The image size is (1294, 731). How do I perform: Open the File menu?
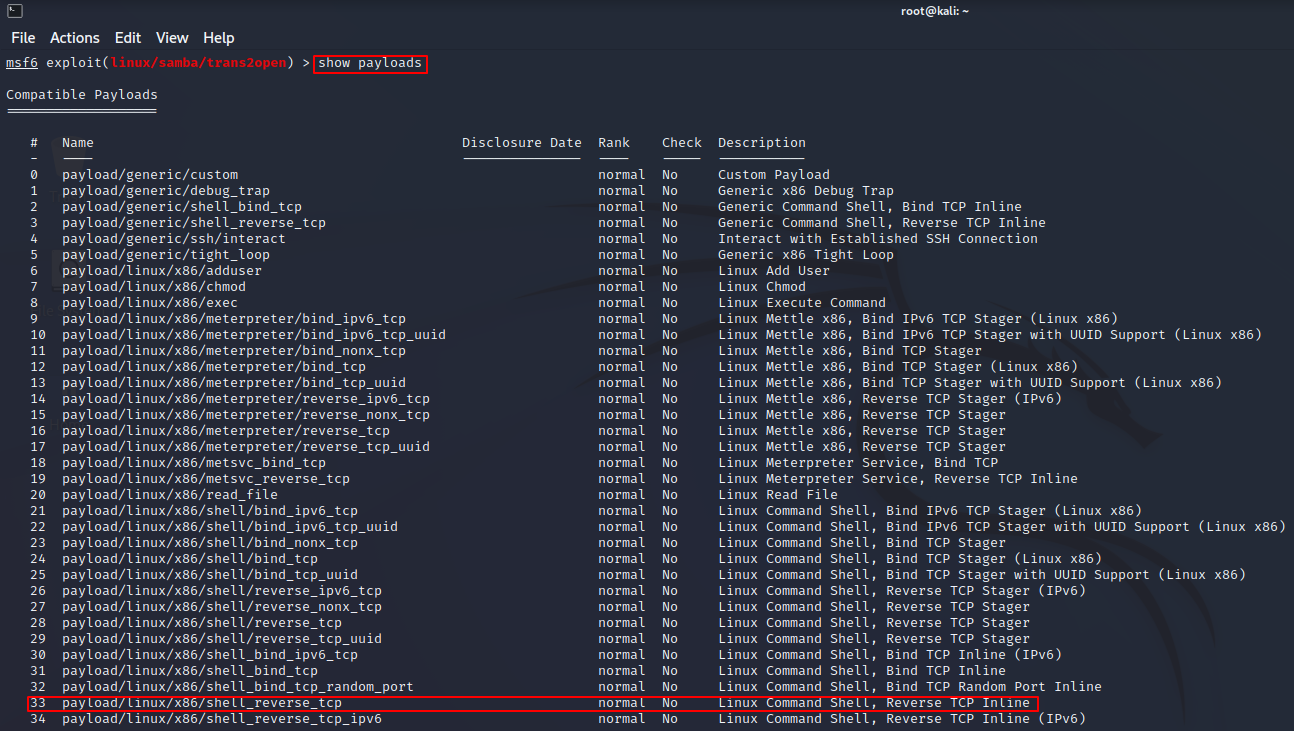pos(23,38)
